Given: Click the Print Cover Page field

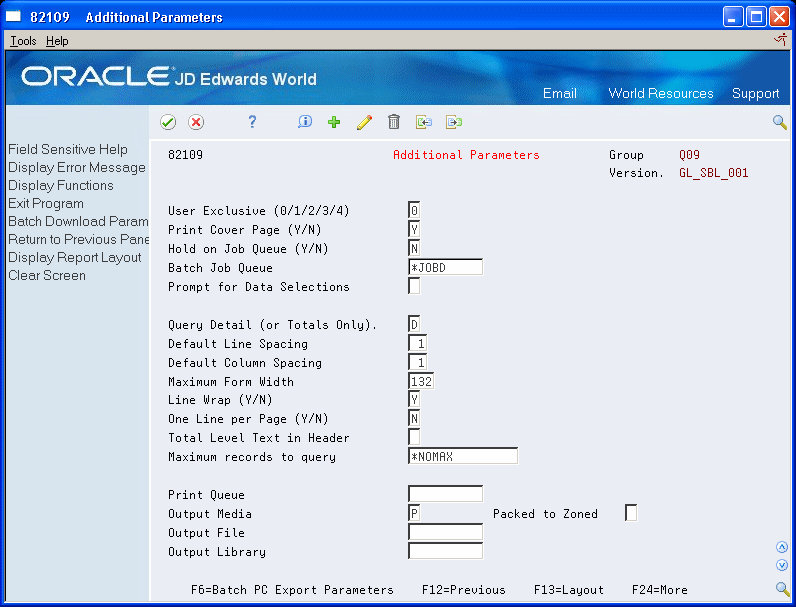Looking at the screenshot, I should (414, 229).
